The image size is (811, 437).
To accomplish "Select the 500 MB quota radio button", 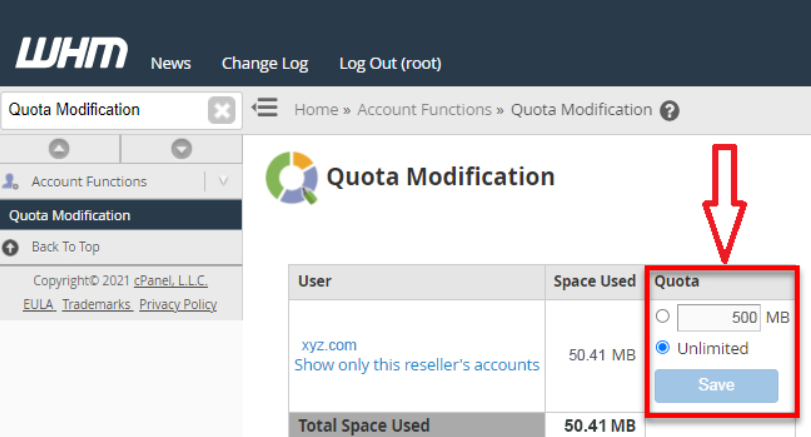I will click(x=662, y=316).
